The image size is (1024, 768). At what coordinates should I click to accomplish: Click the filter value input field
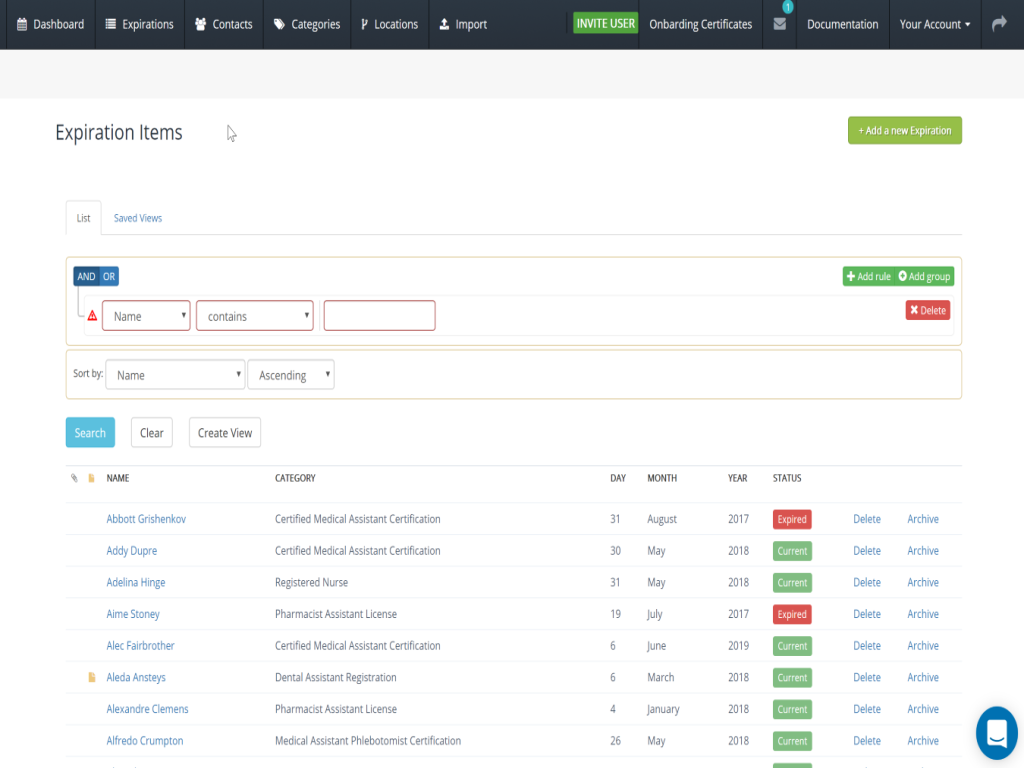coord(379,315)
